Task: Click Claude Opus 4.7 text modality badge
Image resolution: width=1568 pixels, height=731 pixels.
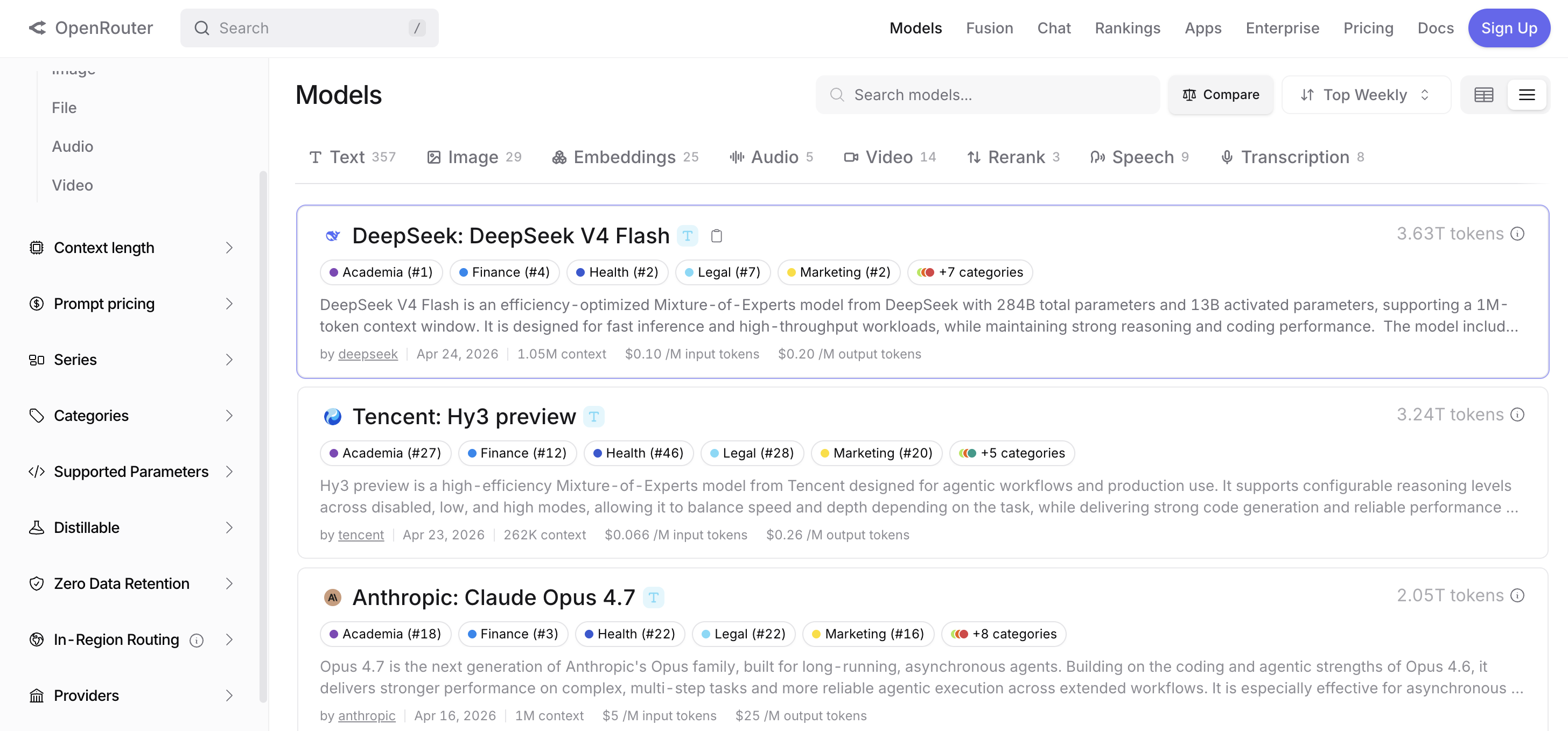Action: tap(653, 598)
